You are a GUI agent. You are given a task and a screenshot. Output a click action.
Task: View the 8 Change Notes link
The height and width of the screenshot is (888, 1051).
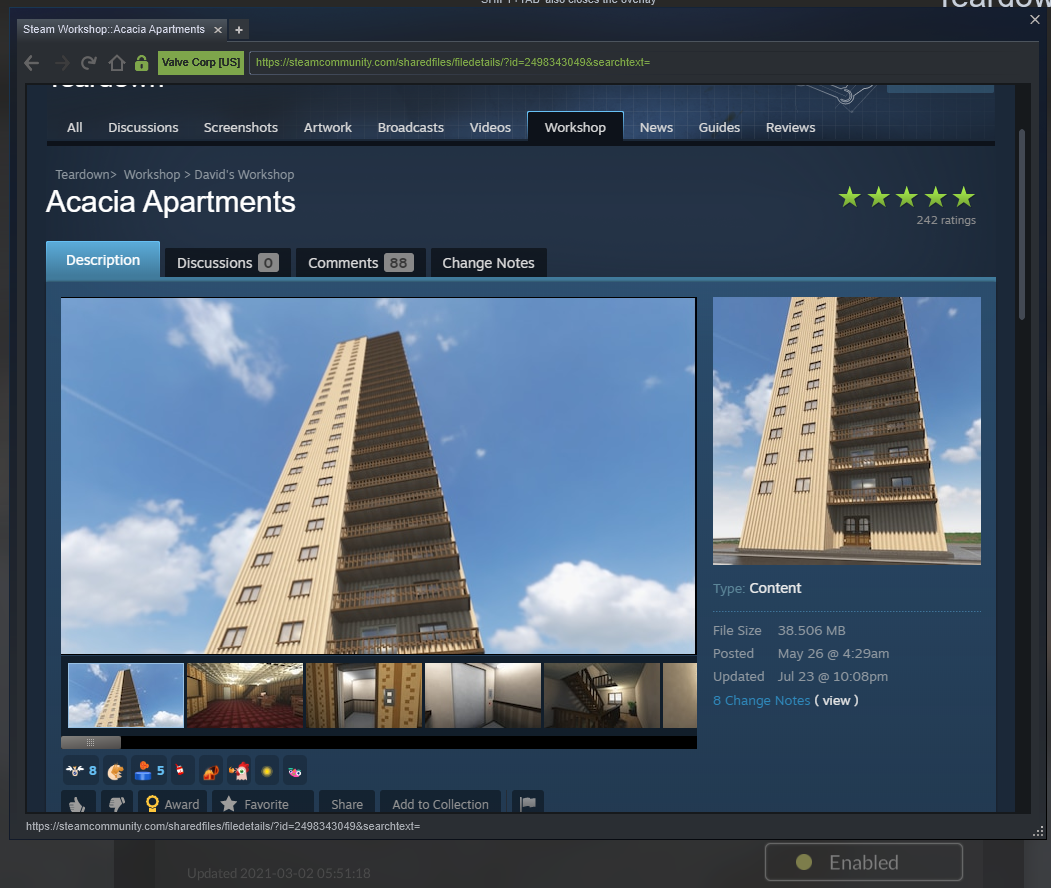(761, 700)
